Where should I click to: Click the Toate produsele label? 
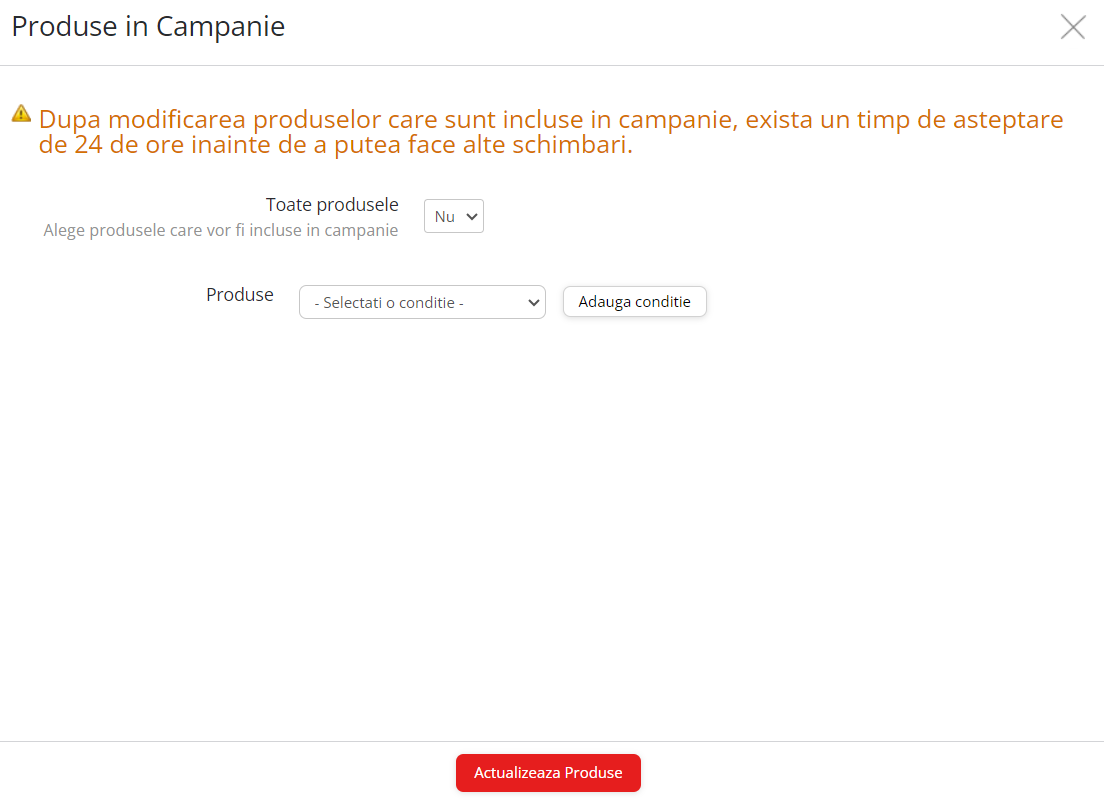pyautogui.click(x=332, y=204)
